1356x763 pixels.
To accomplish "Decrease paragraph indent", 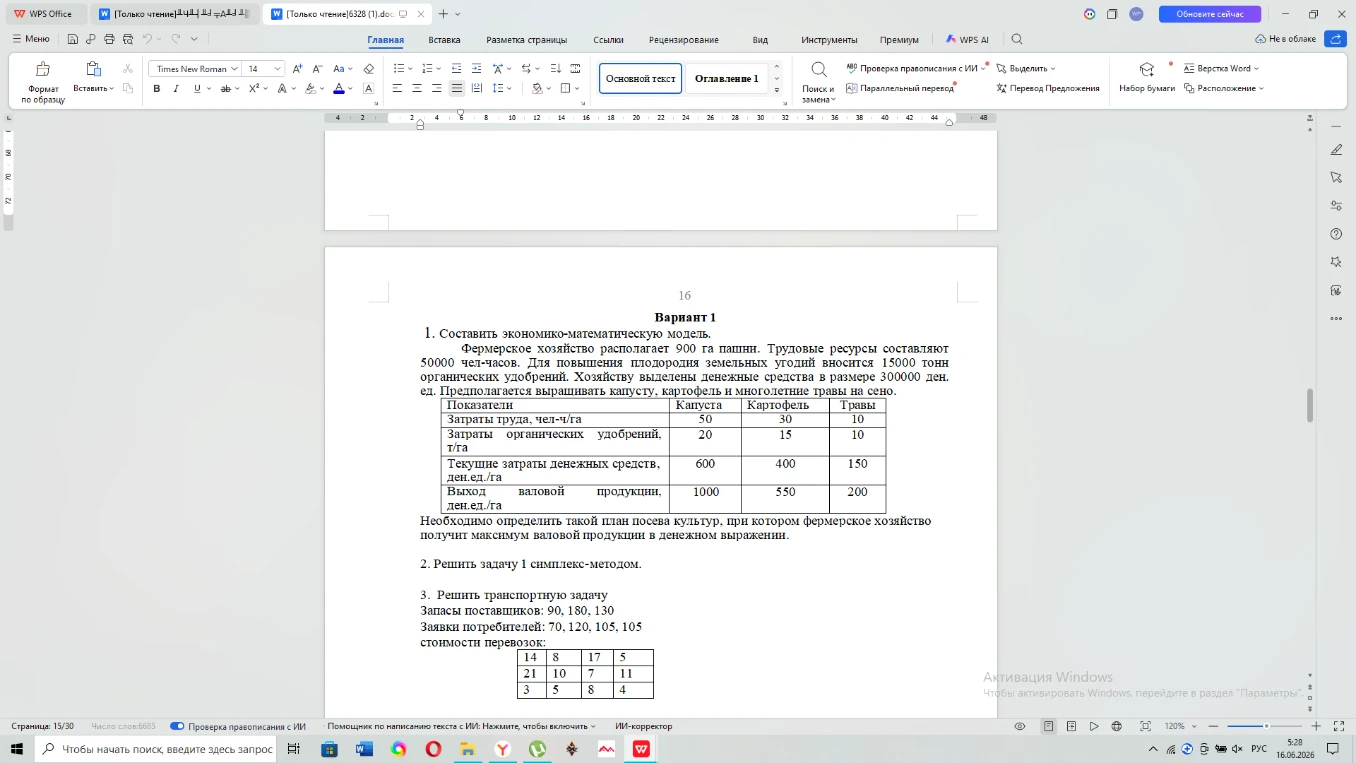I will (457, 69).
